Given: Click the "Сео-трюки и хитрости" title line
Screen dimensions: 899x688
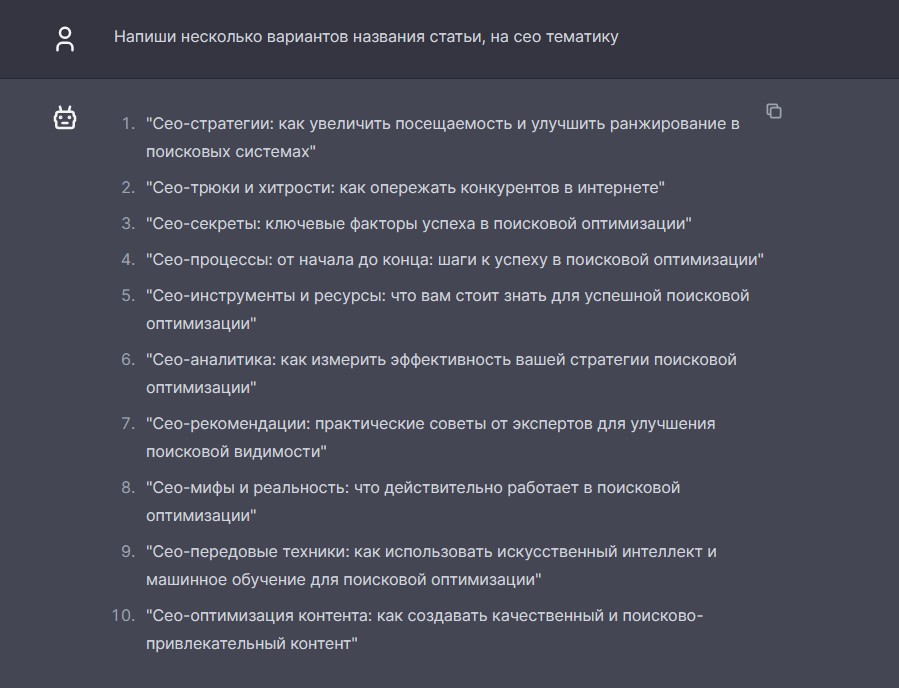Looking at the screenshot, I should 405,188.
